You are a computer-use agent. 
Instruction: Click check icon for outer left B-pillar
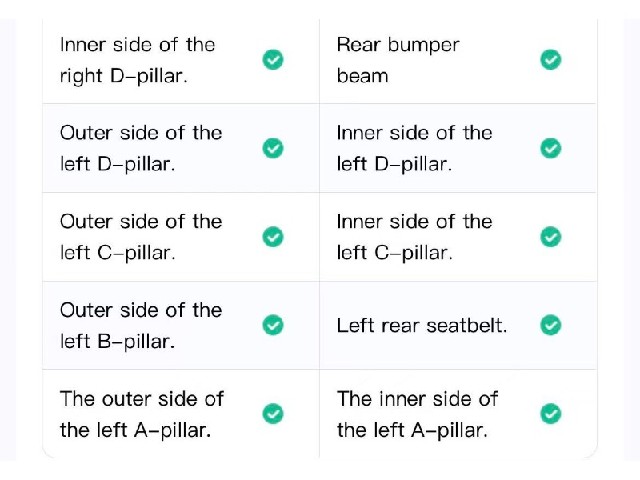[x=273, y=325]
